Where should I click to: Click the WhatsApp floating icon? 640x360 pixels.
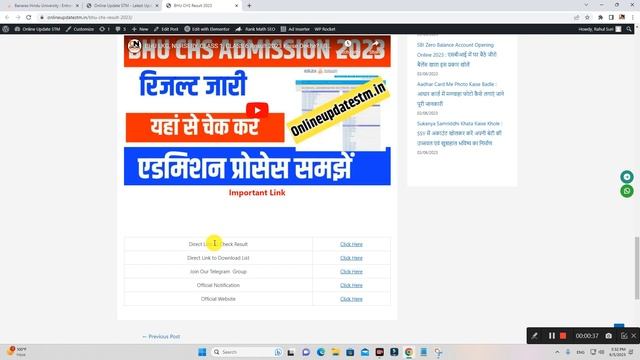627,191
